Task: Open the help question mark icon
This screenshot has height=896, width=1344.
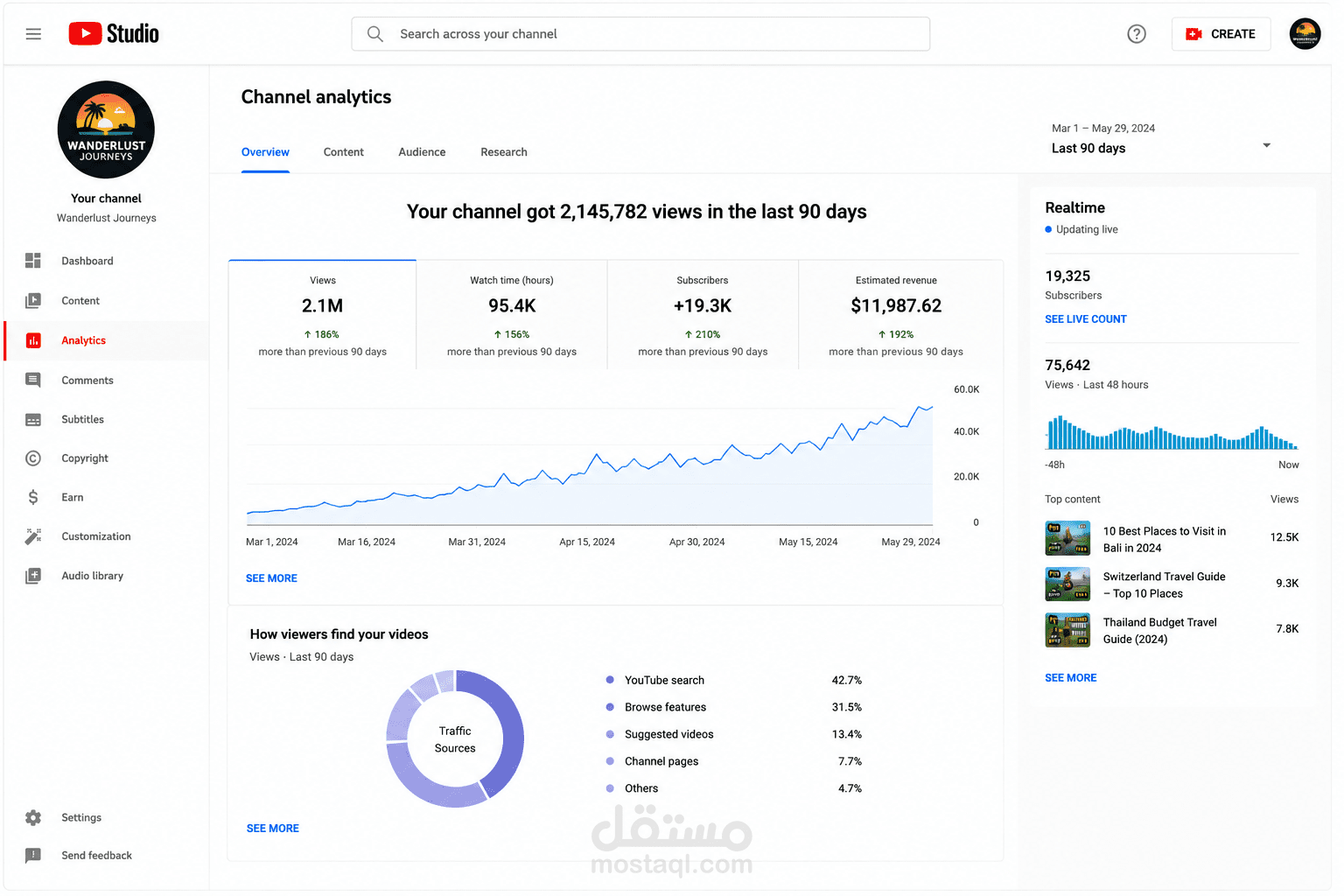Action: coord(1137,34)
